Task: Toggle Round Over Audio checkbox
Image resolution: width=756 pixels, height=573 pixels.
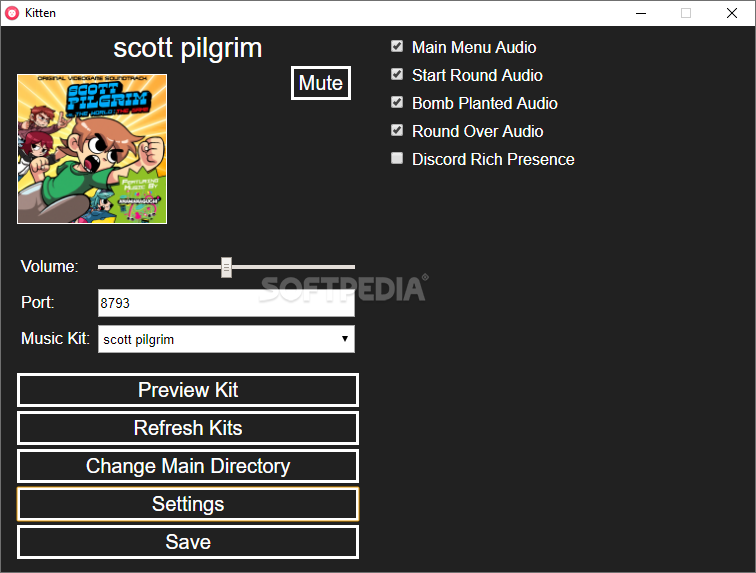Action: point(397,130)
